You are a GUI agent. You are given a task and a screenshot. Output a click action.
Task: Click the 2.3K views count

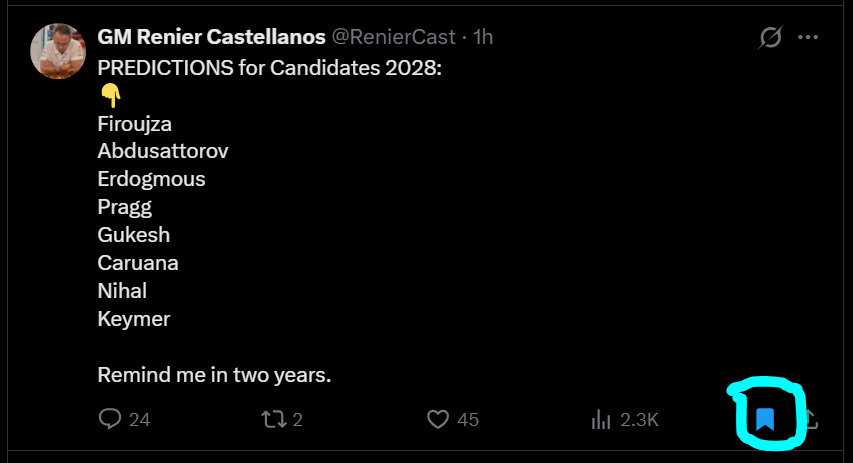[639, 419]
